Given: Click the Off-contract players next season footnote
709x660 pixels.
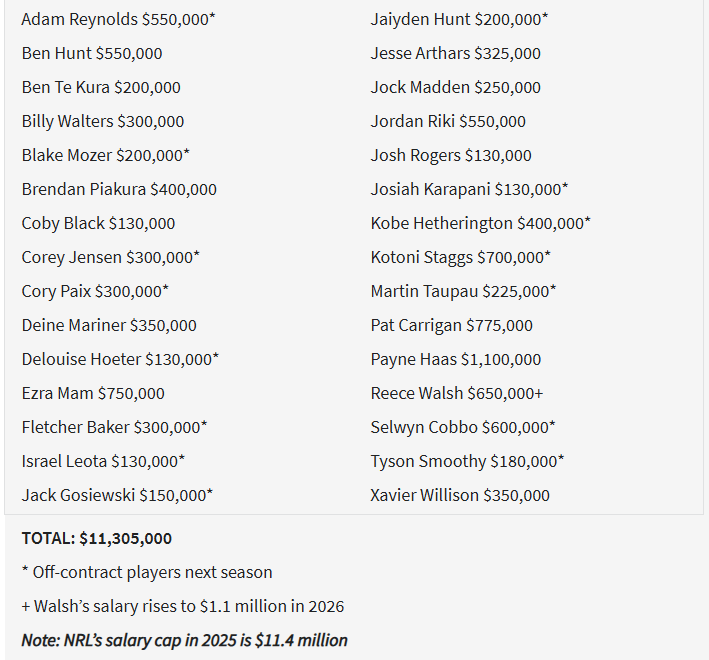Looking at the screenshot, I should (x=147, y=572).
